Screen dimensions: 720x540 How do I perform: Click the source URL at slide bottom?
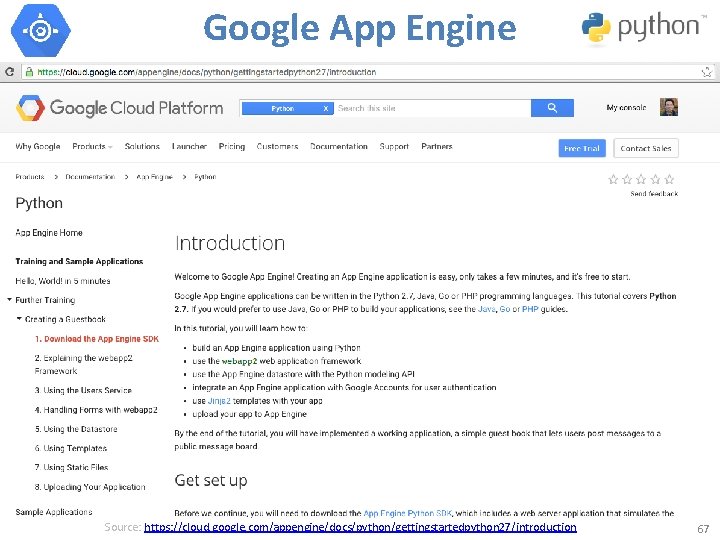(360, 527)
